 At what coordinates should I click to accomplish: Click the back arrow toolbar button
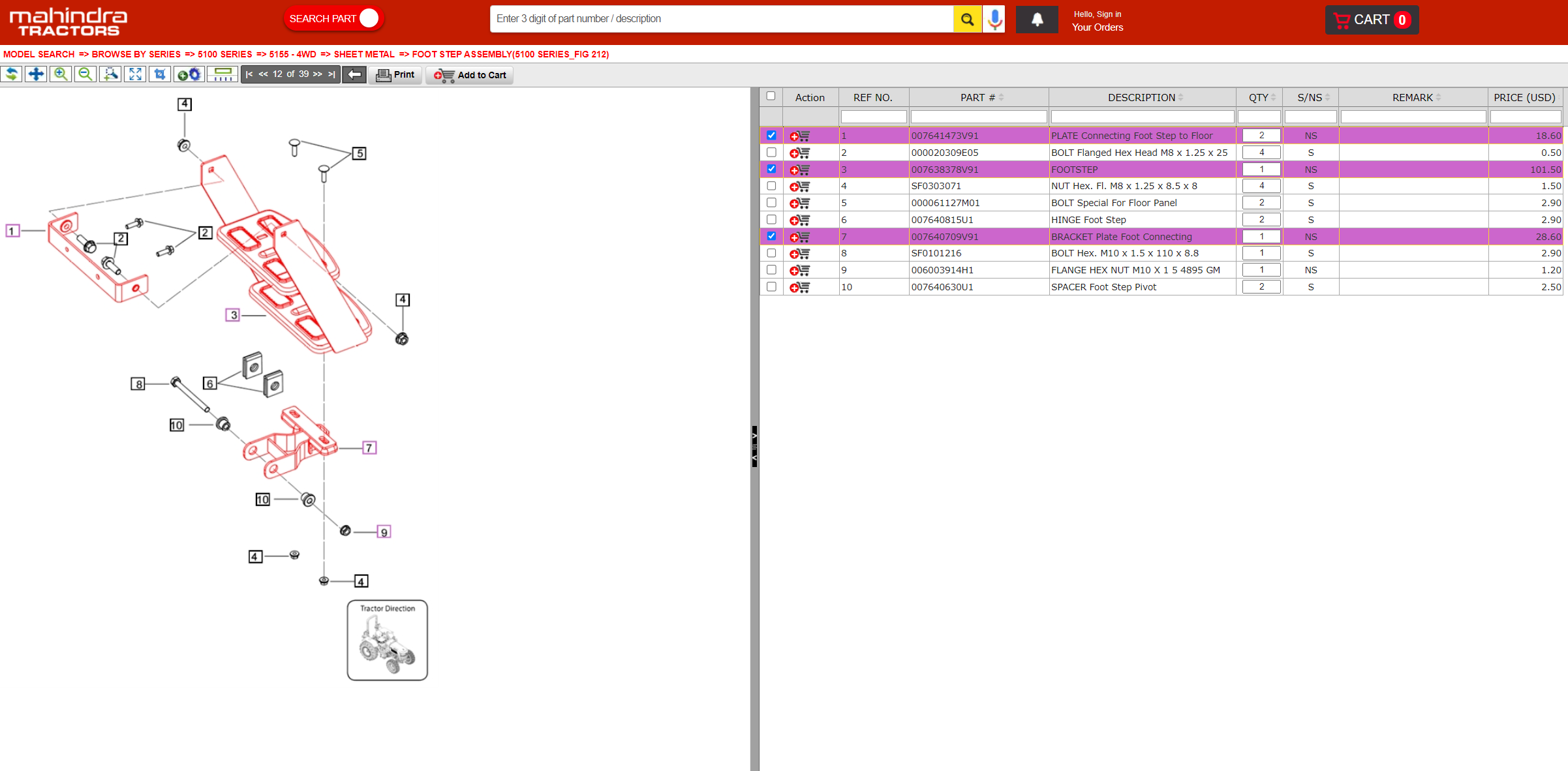tap(354, 74)
